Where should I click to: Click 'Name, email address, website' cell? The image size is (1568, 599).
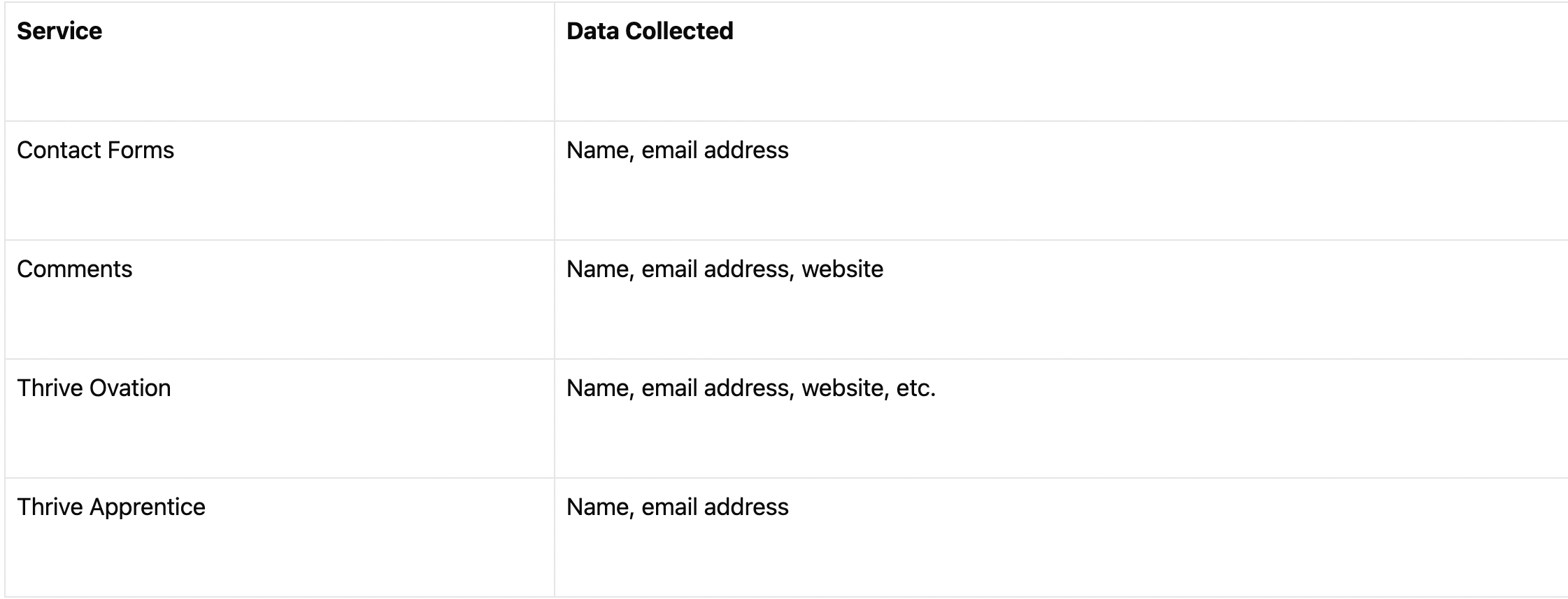pos(1061,299)
